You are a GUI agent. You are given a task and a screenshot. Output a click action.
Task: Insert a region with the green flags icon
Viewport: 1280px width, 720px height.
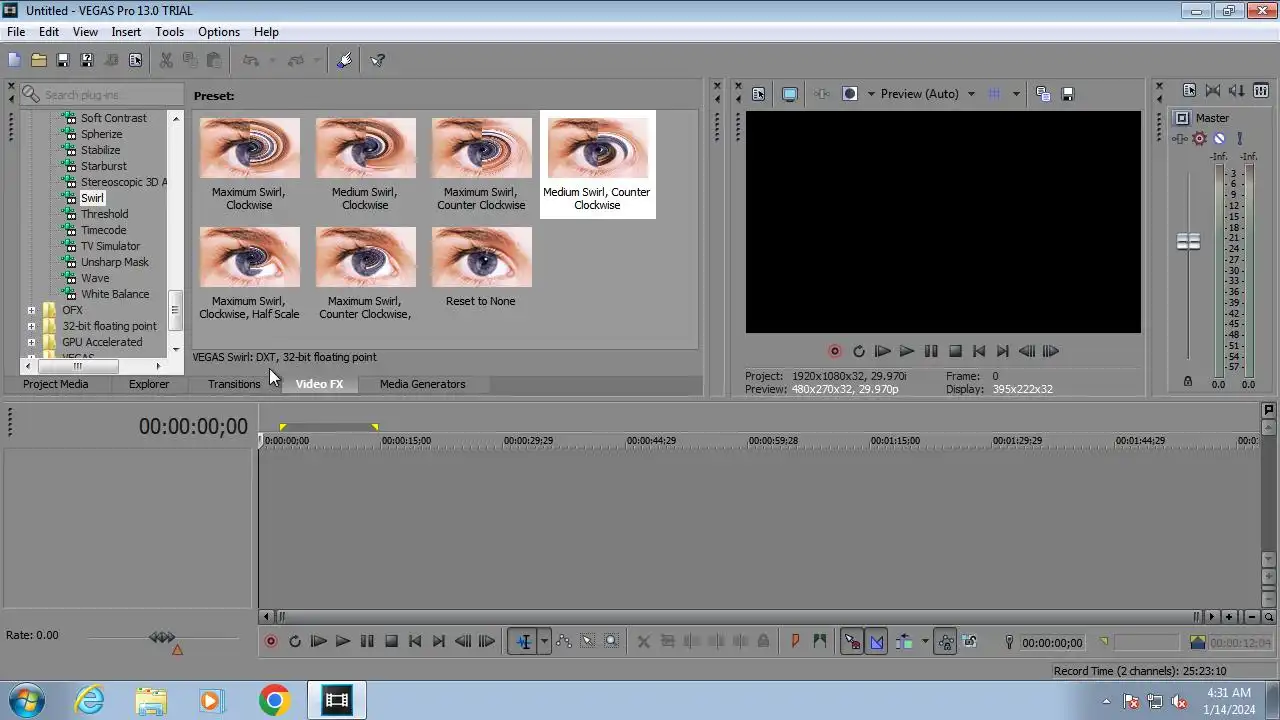tap(820, 642)
